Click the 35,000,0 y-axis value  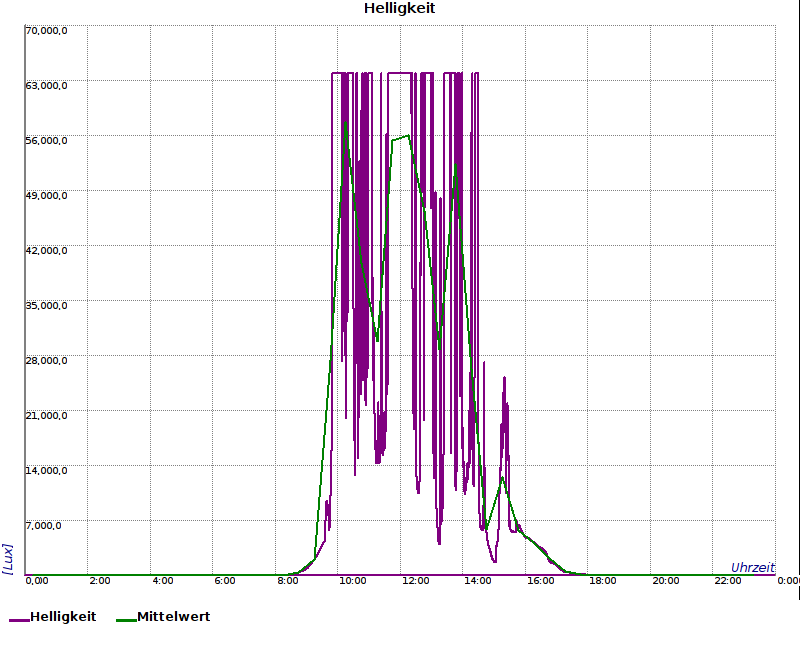pos(46,306)
